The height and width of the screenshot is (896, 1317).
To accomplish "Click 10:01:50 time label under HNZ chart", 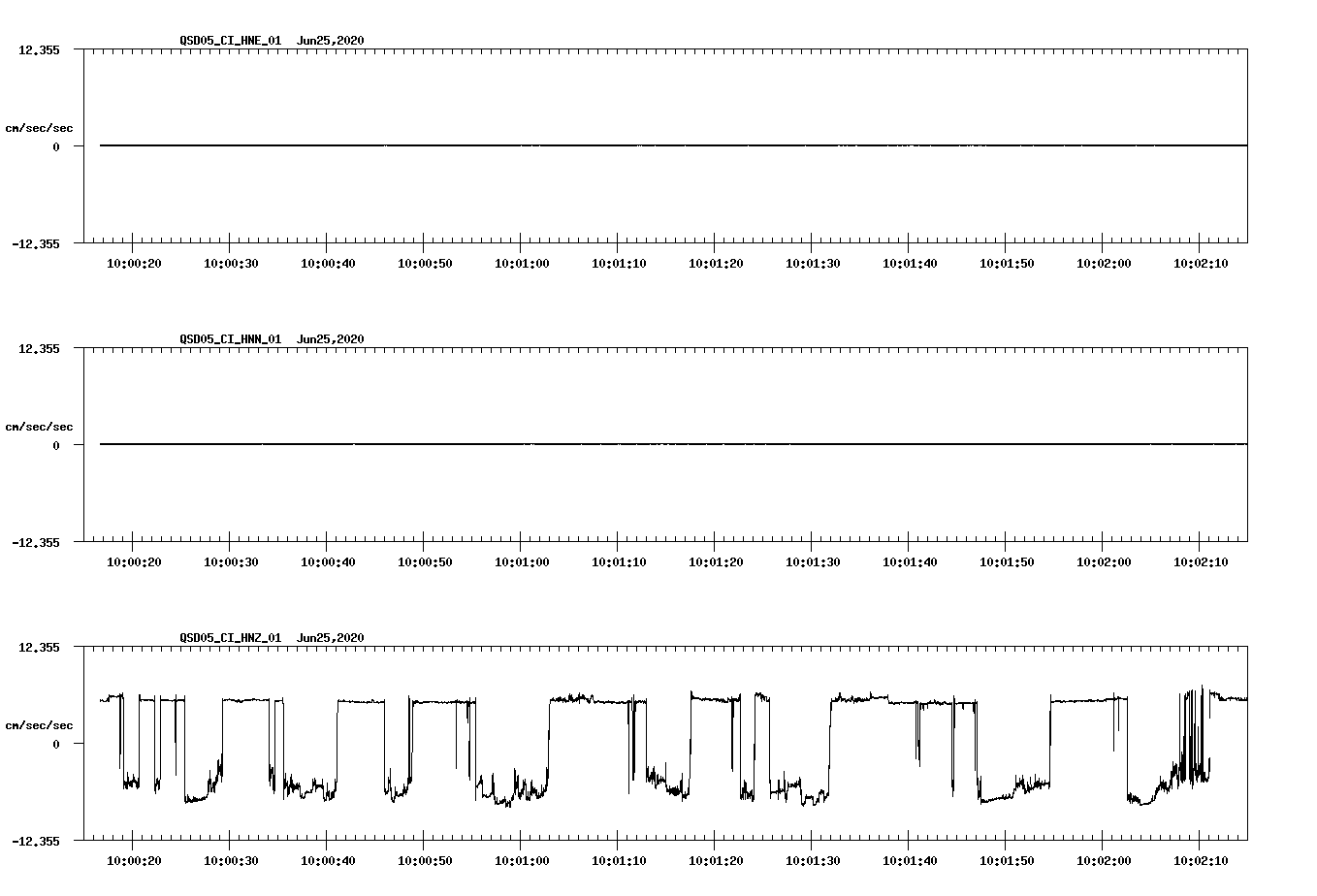I will [1007, 860].
